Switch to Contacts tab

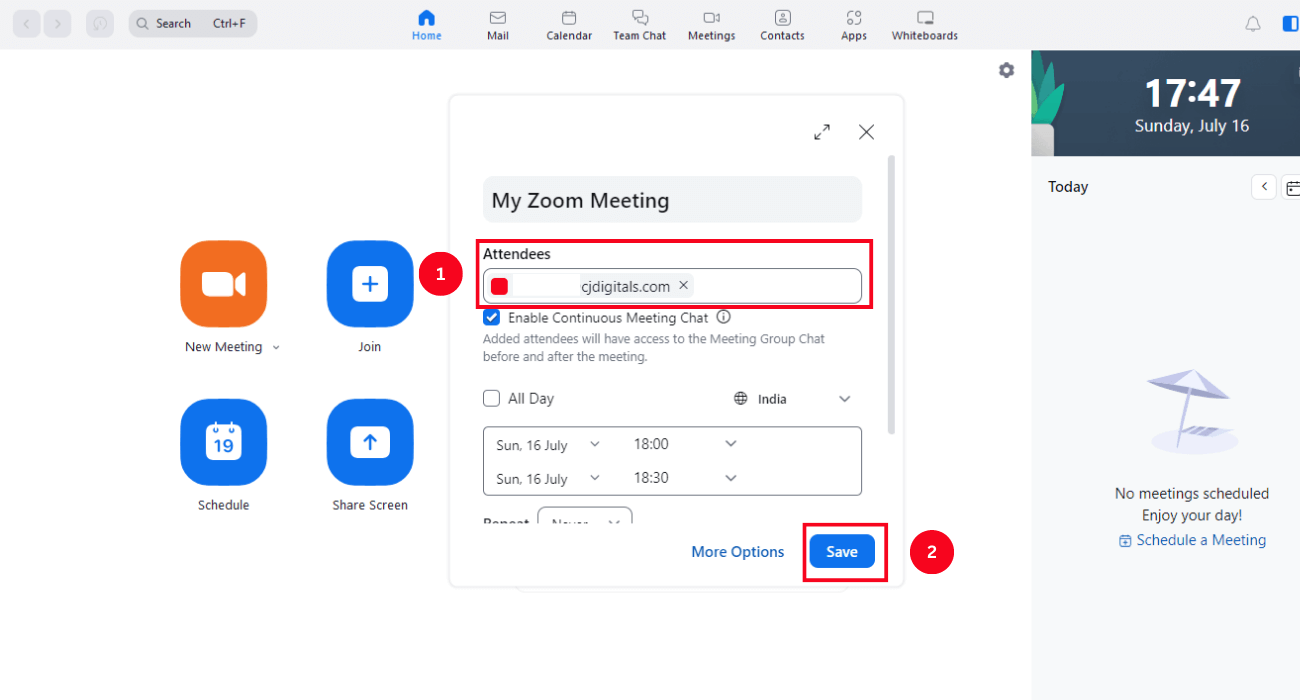(x=782, y=25)
